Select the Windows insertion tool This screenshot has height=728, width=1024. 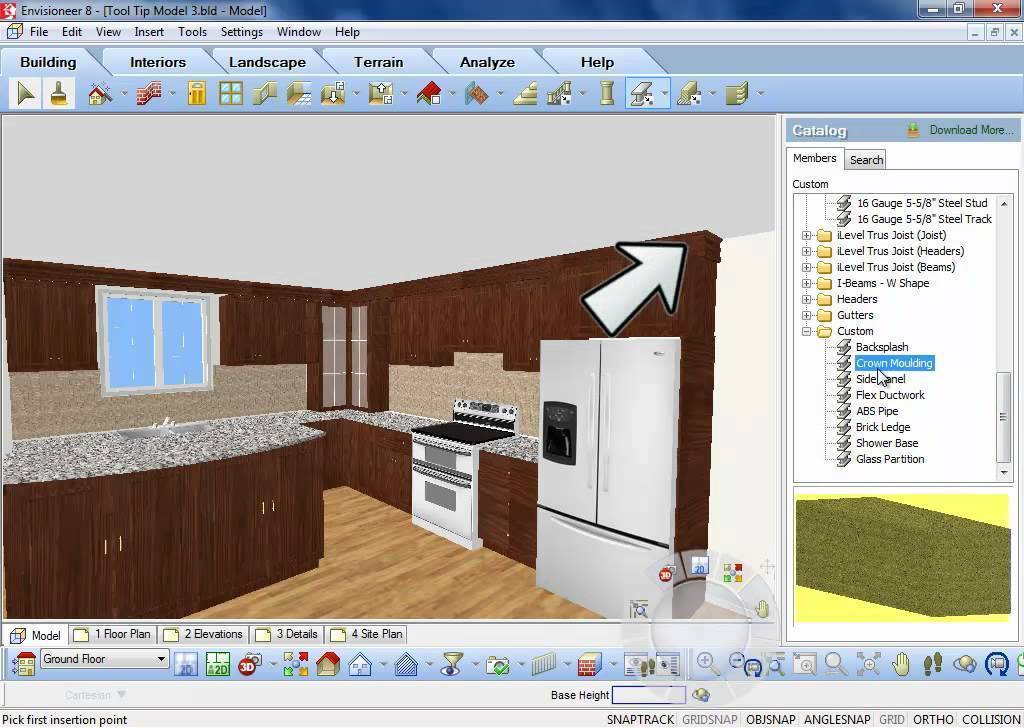point(231,93)
